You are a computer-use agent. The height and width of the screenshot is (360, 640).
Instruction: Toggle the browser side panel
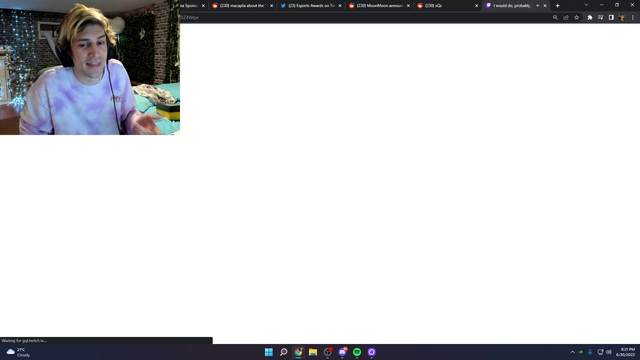tap(611, 18)
